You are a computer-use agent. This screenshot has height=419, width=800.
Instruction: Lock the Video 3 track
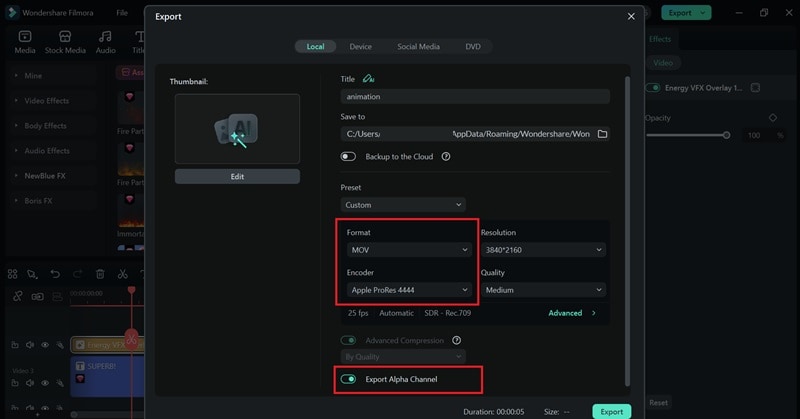click(x=15, y=383)
